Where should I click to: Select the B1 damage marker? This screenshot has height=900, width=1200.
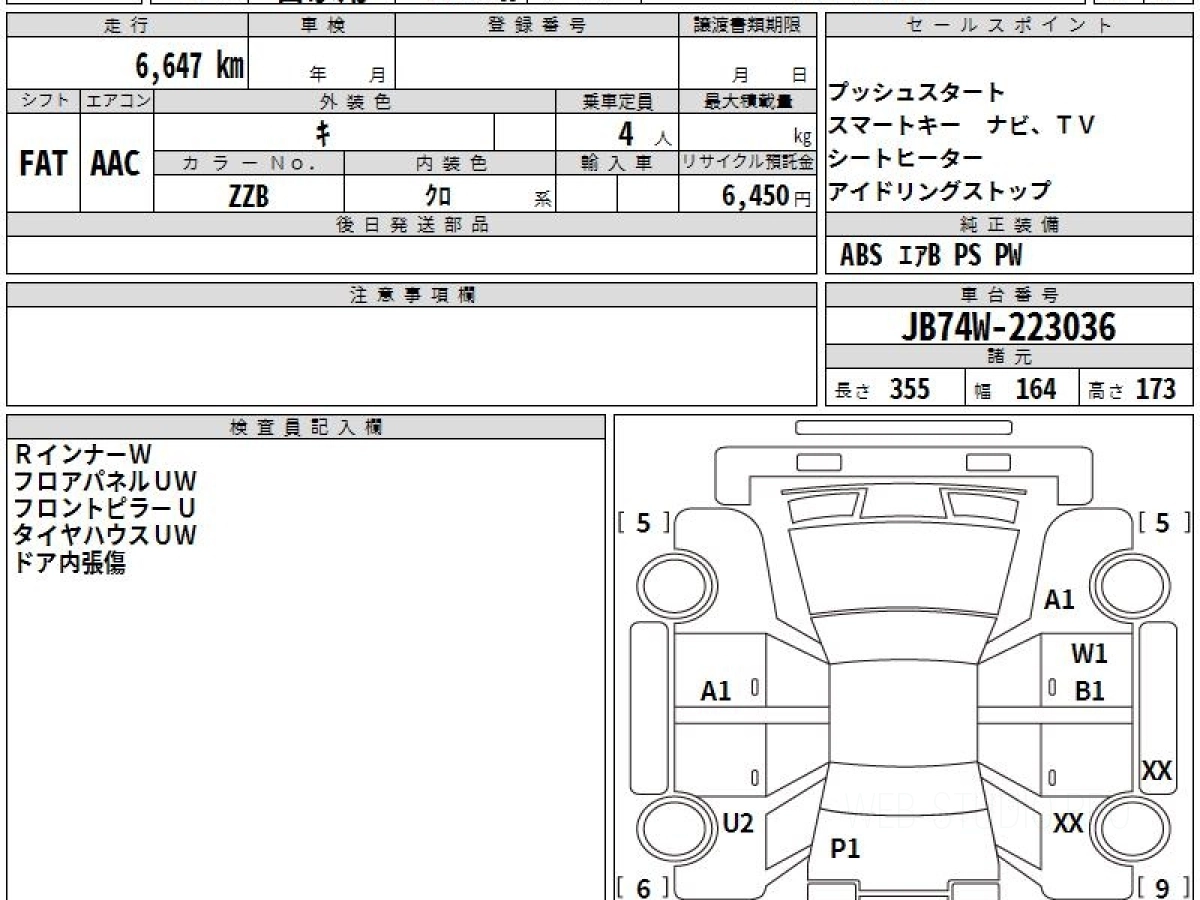click(1089, 690)
